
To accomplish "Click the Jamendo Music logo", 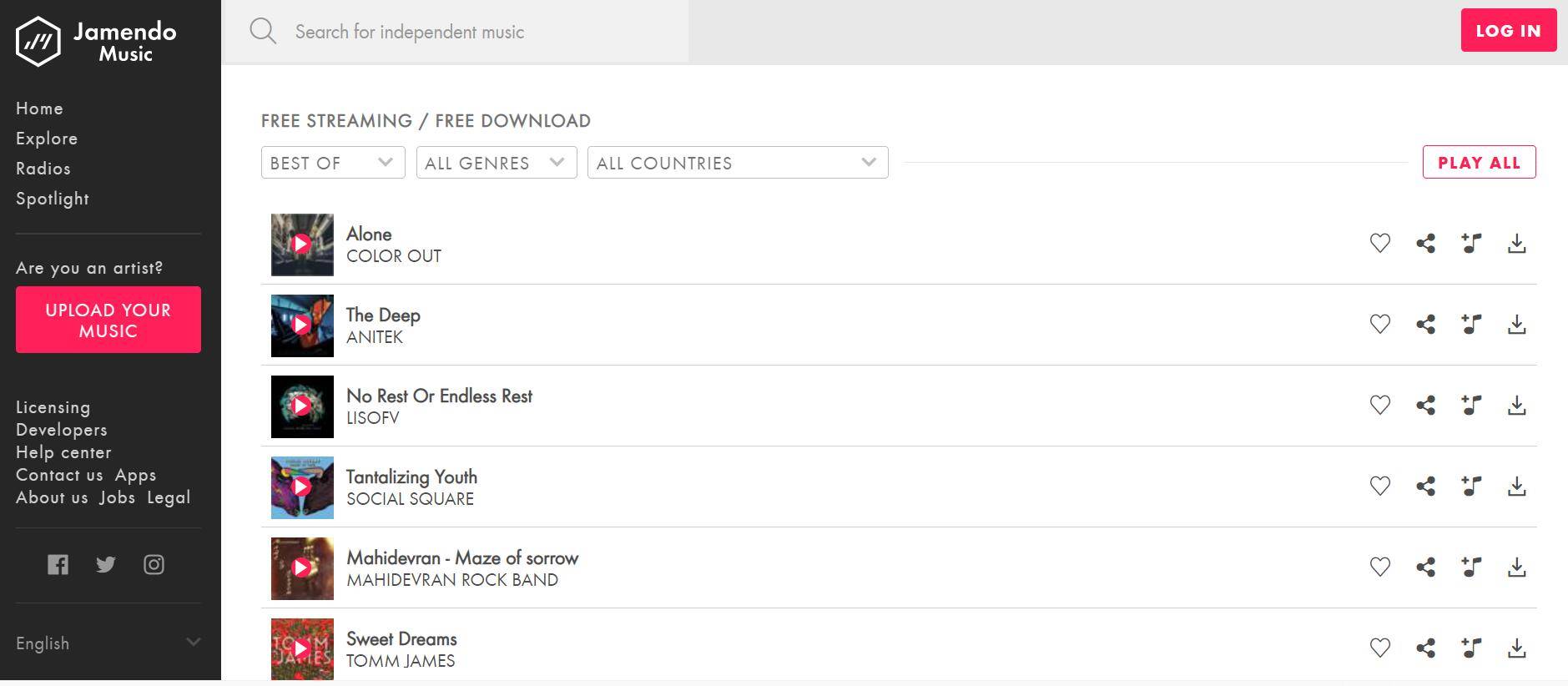I will [x=96, y=41].
